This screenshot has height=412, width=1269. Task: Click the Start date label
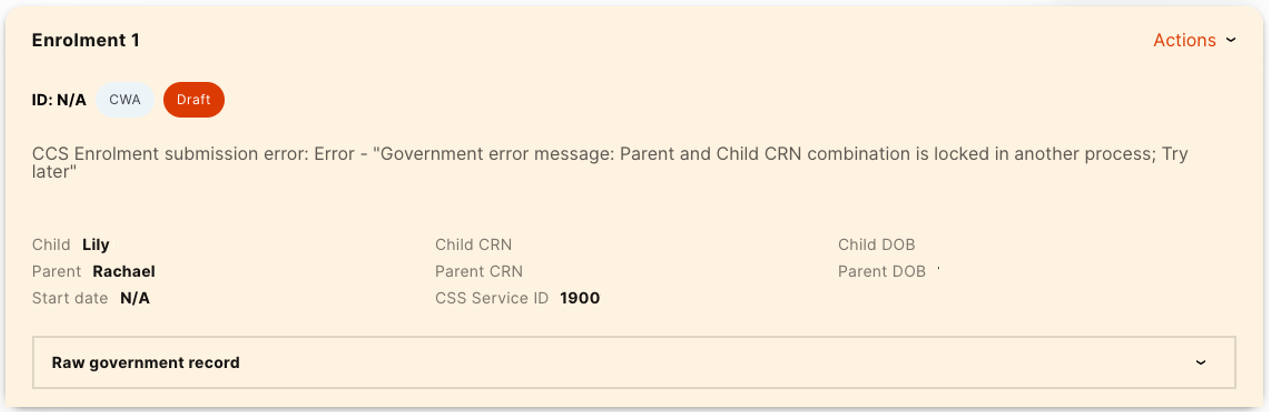[x=70, y=298]
